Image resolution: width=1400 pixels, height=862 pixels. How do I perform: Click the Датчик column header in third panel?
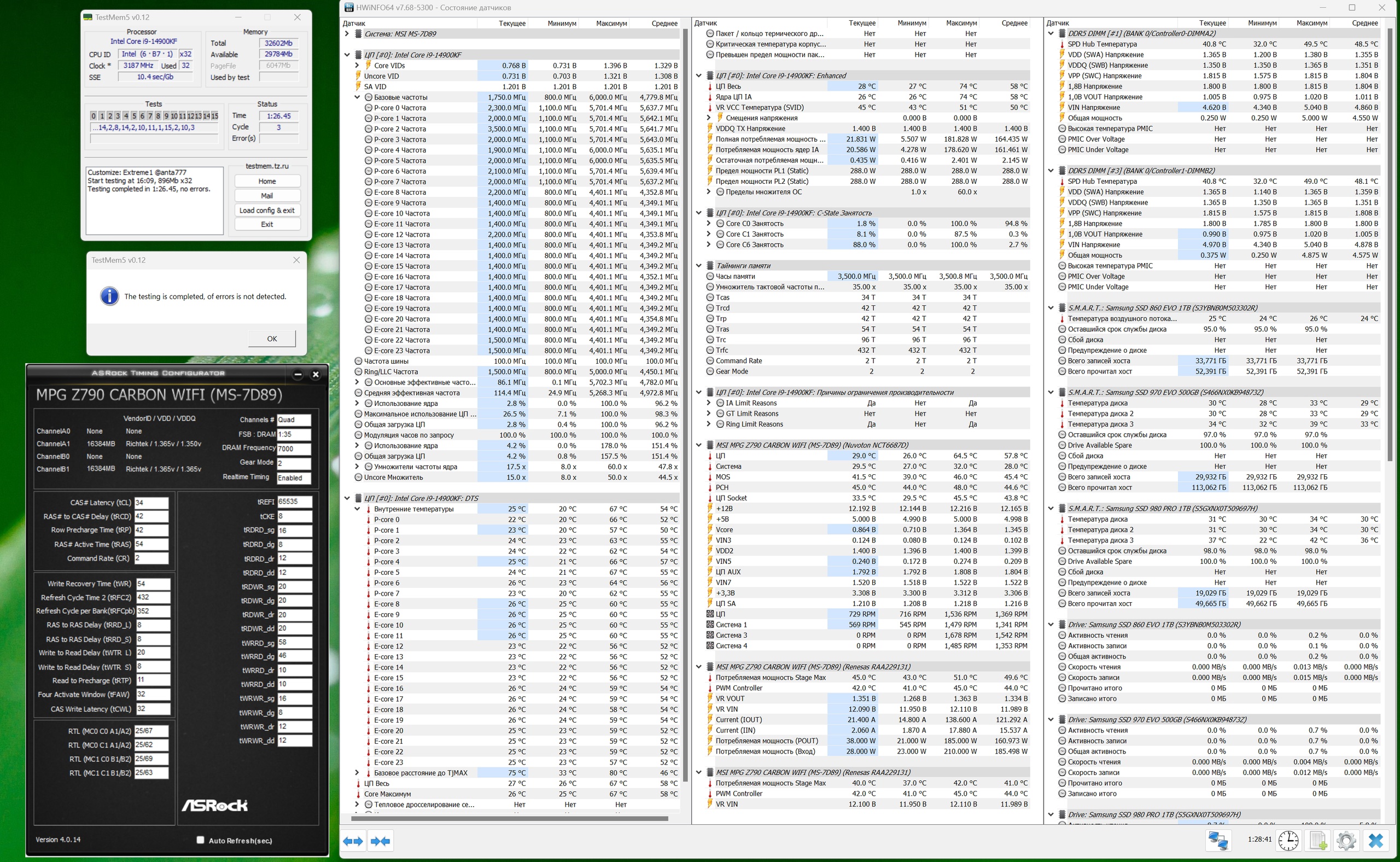coord(1058,24)
